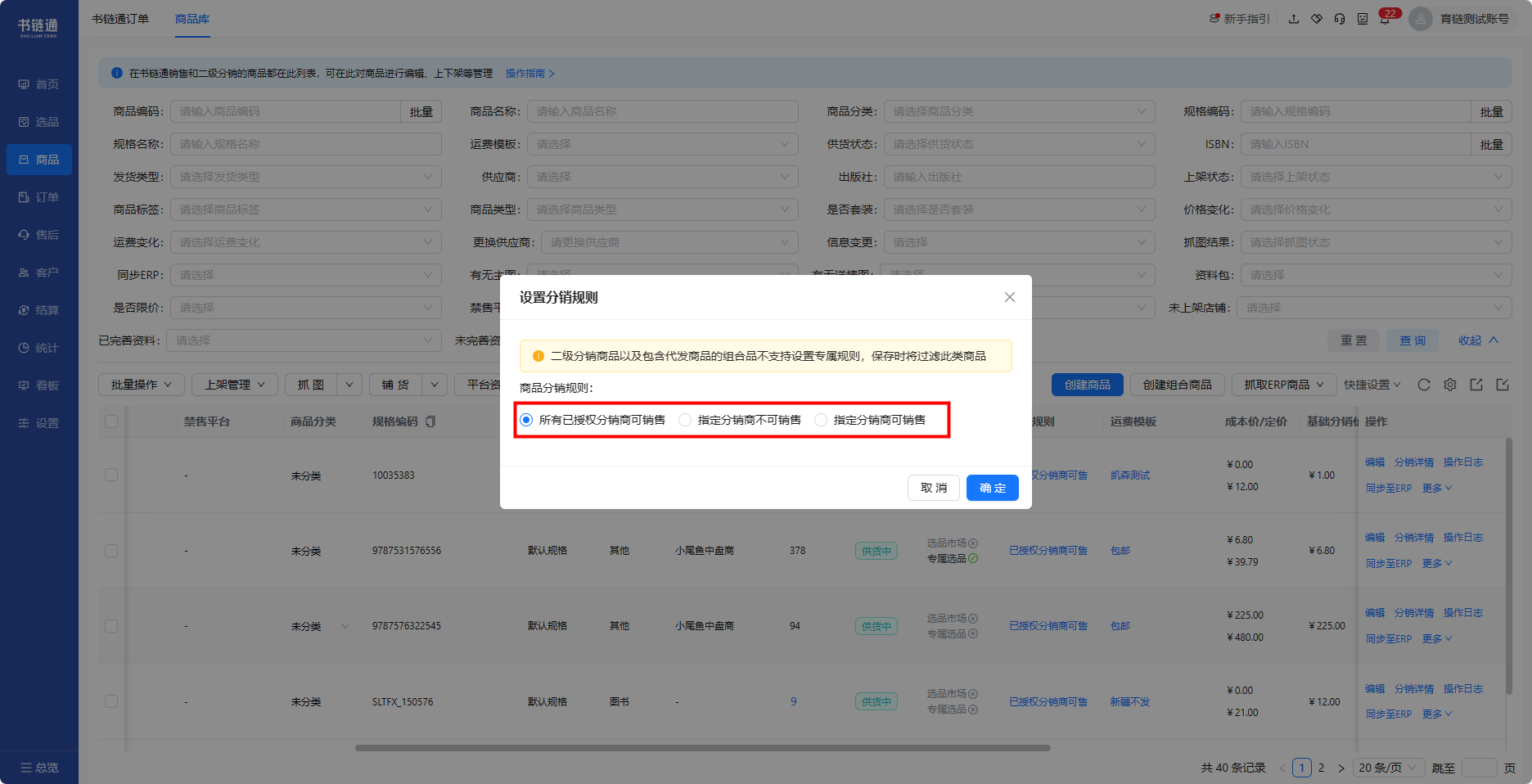This screenshot has height=784, width=1532.
Task: Click the horizontal table scrollbar
Action: point(702,747)
